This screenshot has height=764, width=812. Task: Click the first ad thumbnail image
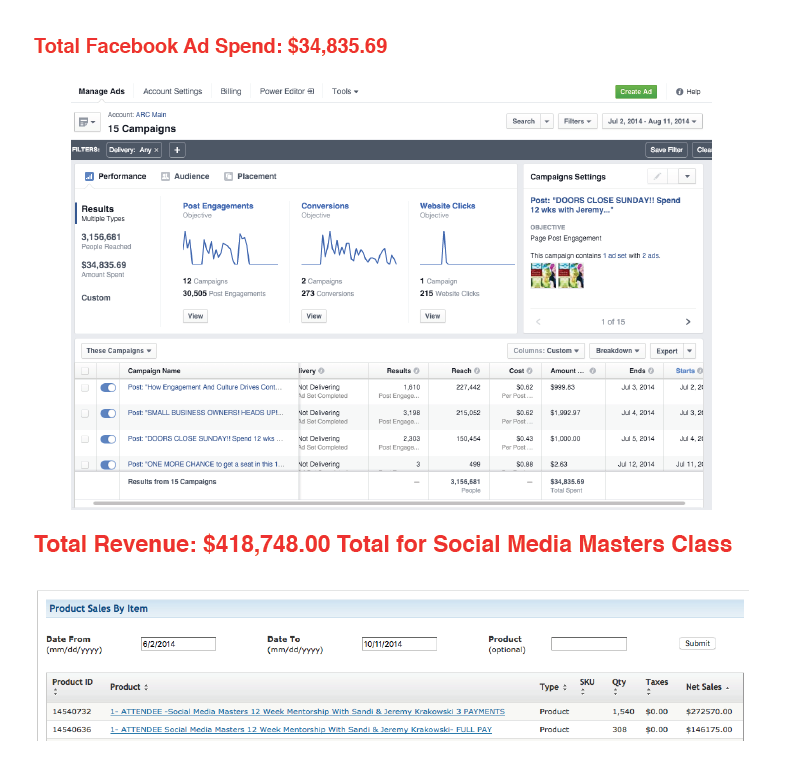click(x=537, y=277)
